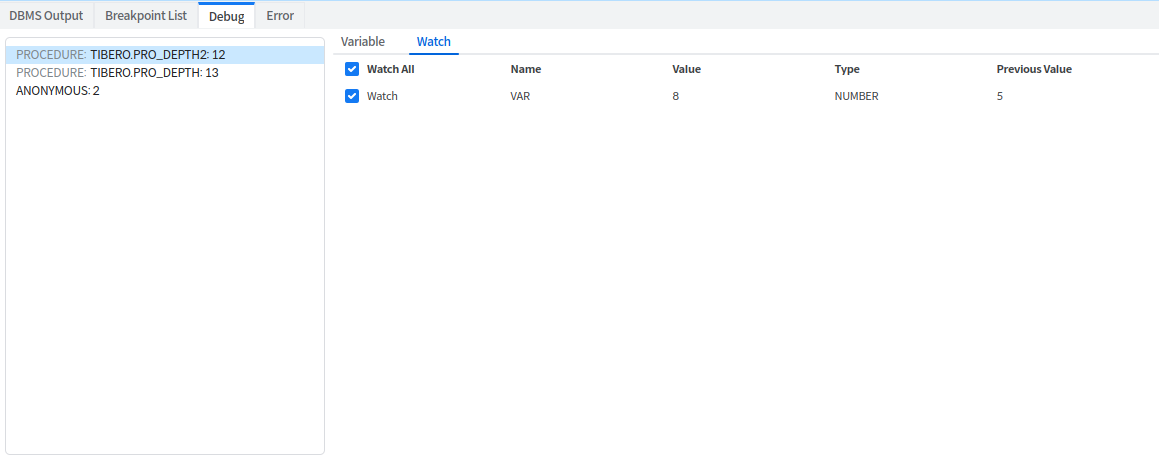This screenshot has height=461, width=1159.
Task: Open the Error tab
Action: pos(280,16)
